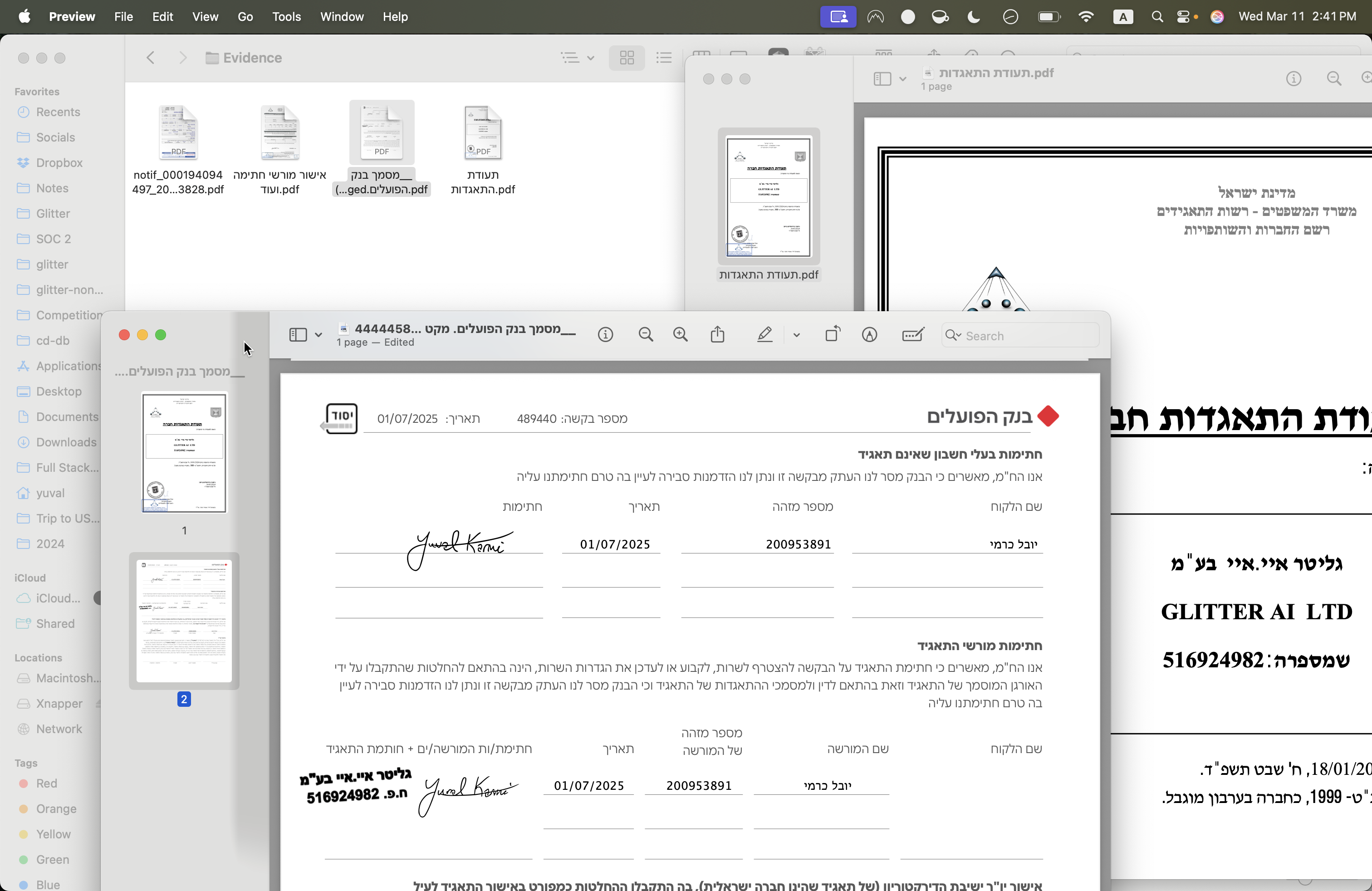1372x891 pixels.
Task: Open Finder grouping options dropdown
Action: (x=578, y=58)
